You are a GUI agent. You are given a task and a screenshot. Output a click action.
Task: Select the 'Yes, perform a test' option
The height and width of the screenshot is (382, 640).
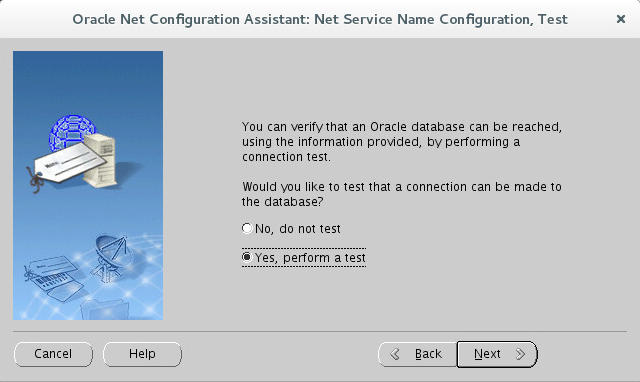click(304, 258)
